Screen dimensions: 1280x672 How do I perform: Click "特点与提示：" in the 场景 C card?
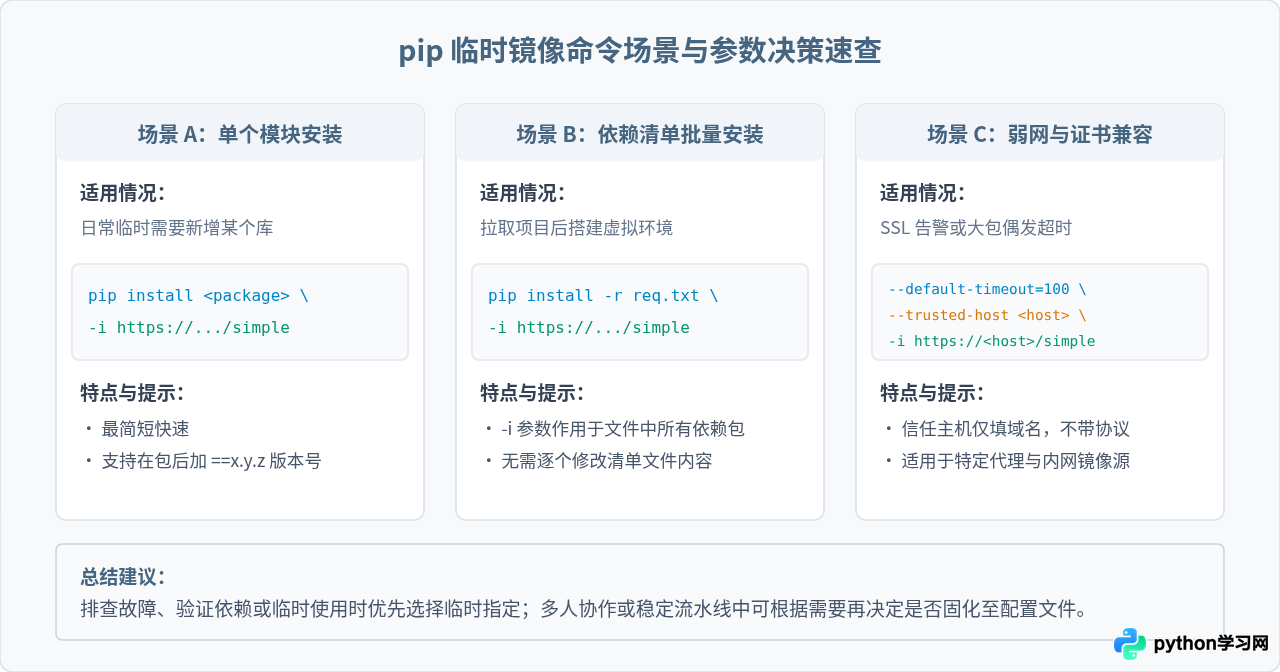point(932,393)
